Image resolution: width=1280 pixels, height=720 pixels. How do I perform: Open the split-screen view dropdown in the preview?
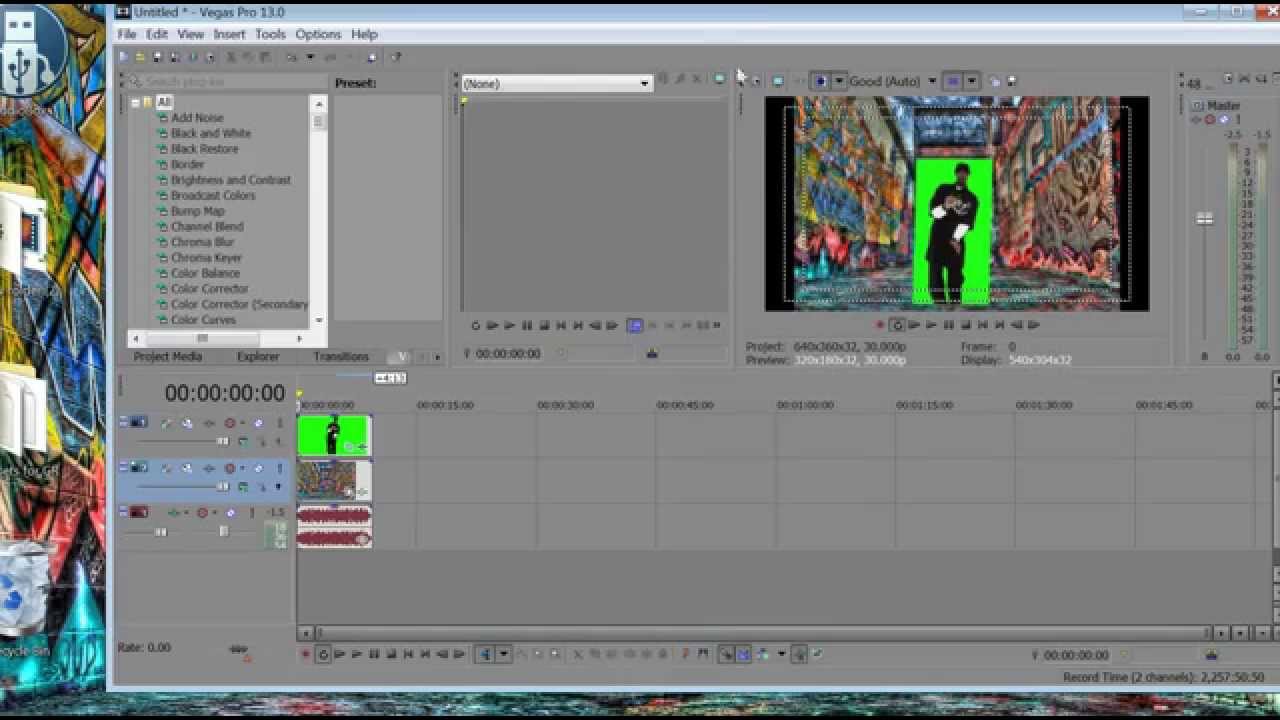coord(839,81)
